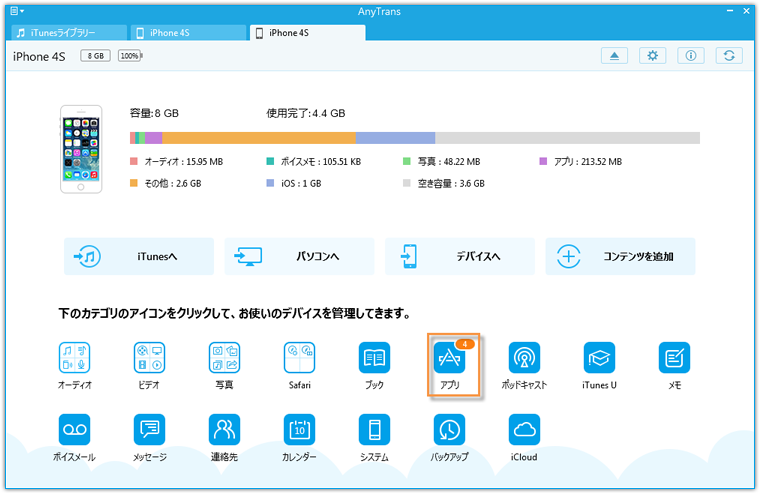Click the コンテンツを追加 button

[x=620, y=256]
